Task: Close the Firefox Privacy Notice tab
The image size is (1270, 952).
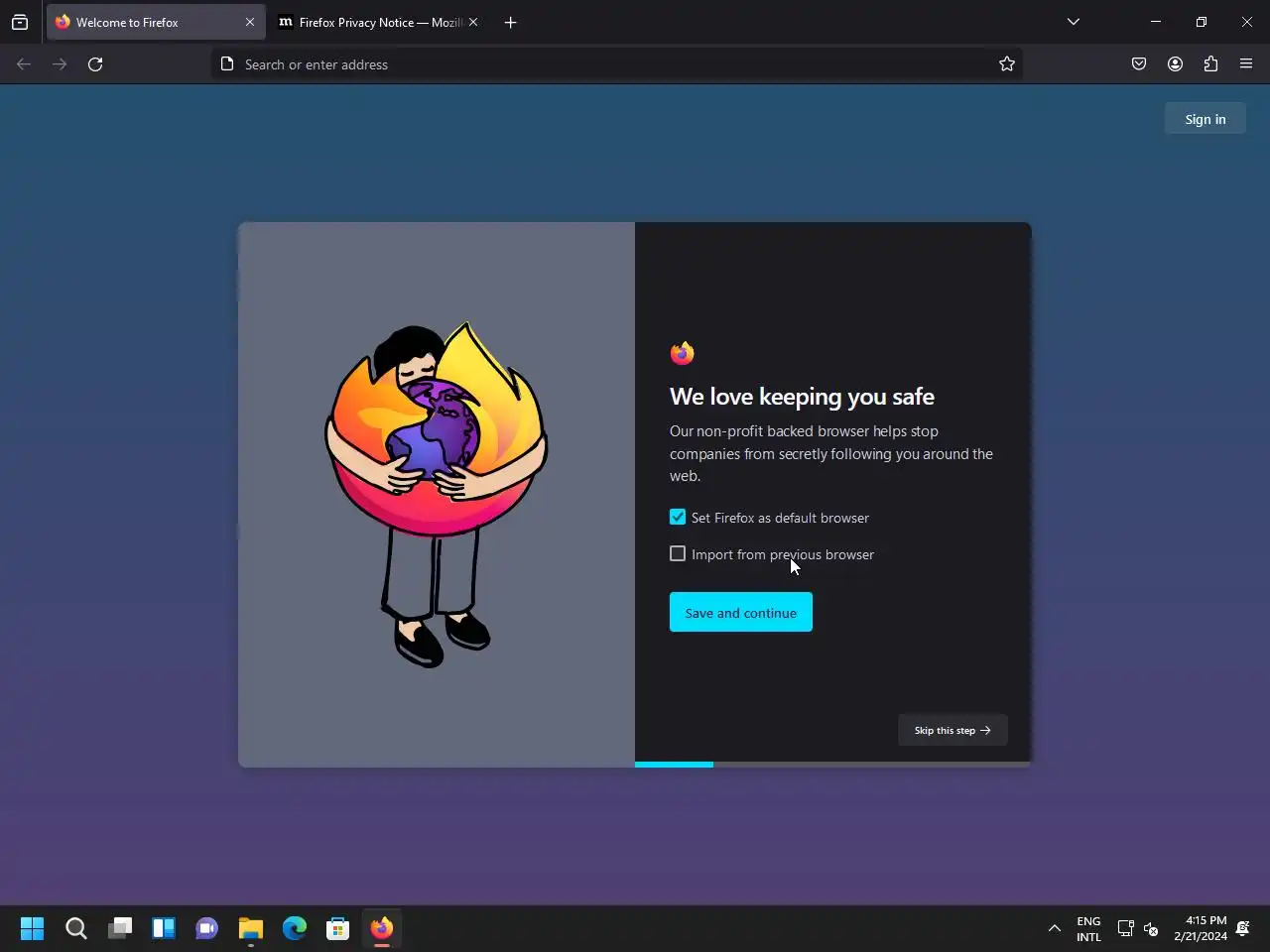Action: pos(473,22)
